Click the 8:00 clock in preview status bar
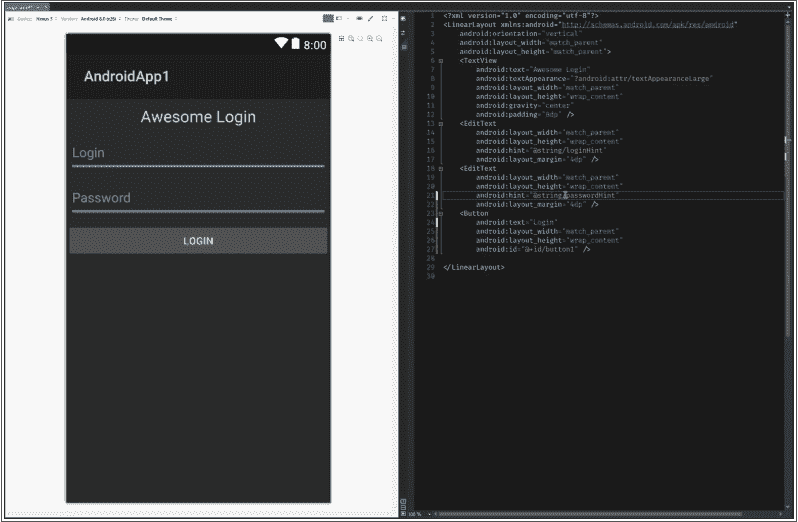 tap(315, 45)
